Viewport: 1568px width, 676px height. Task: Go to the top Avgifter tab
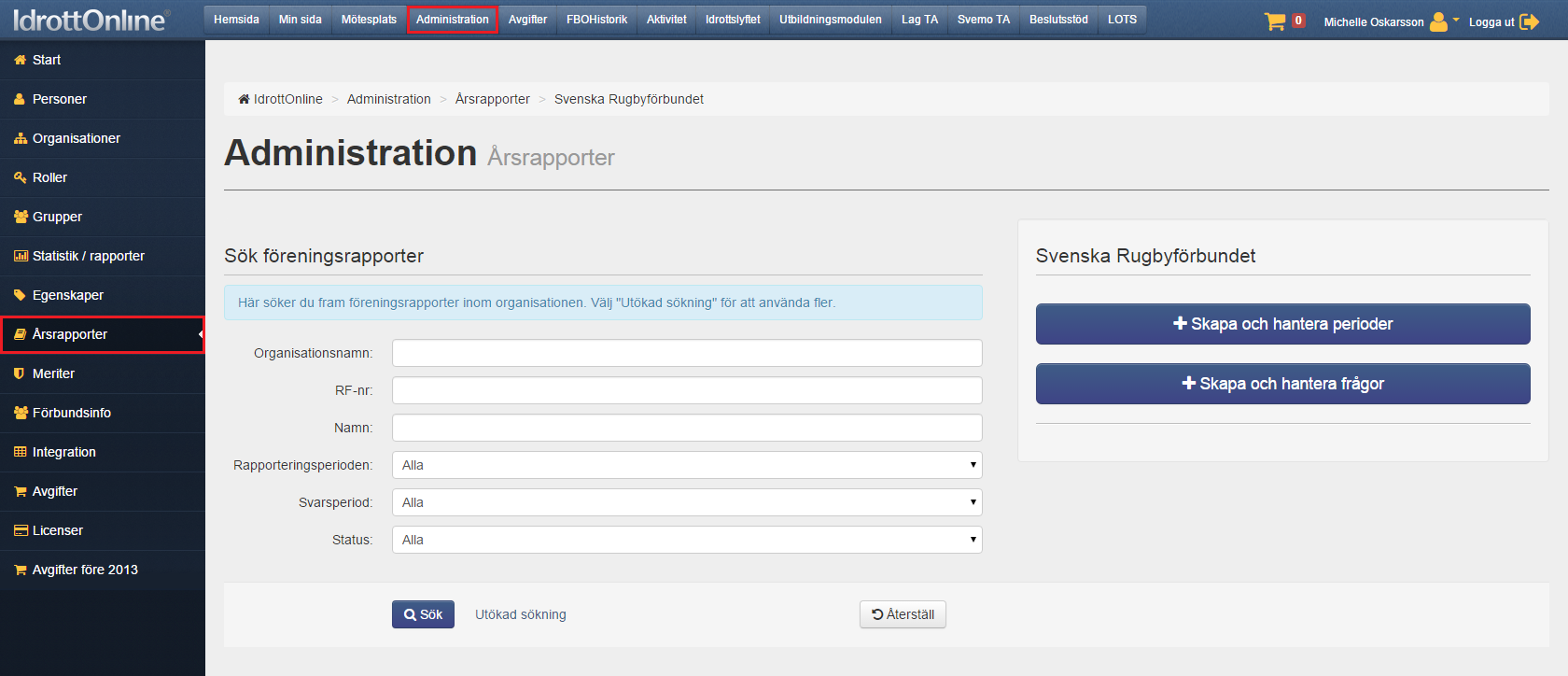[527, 20]
